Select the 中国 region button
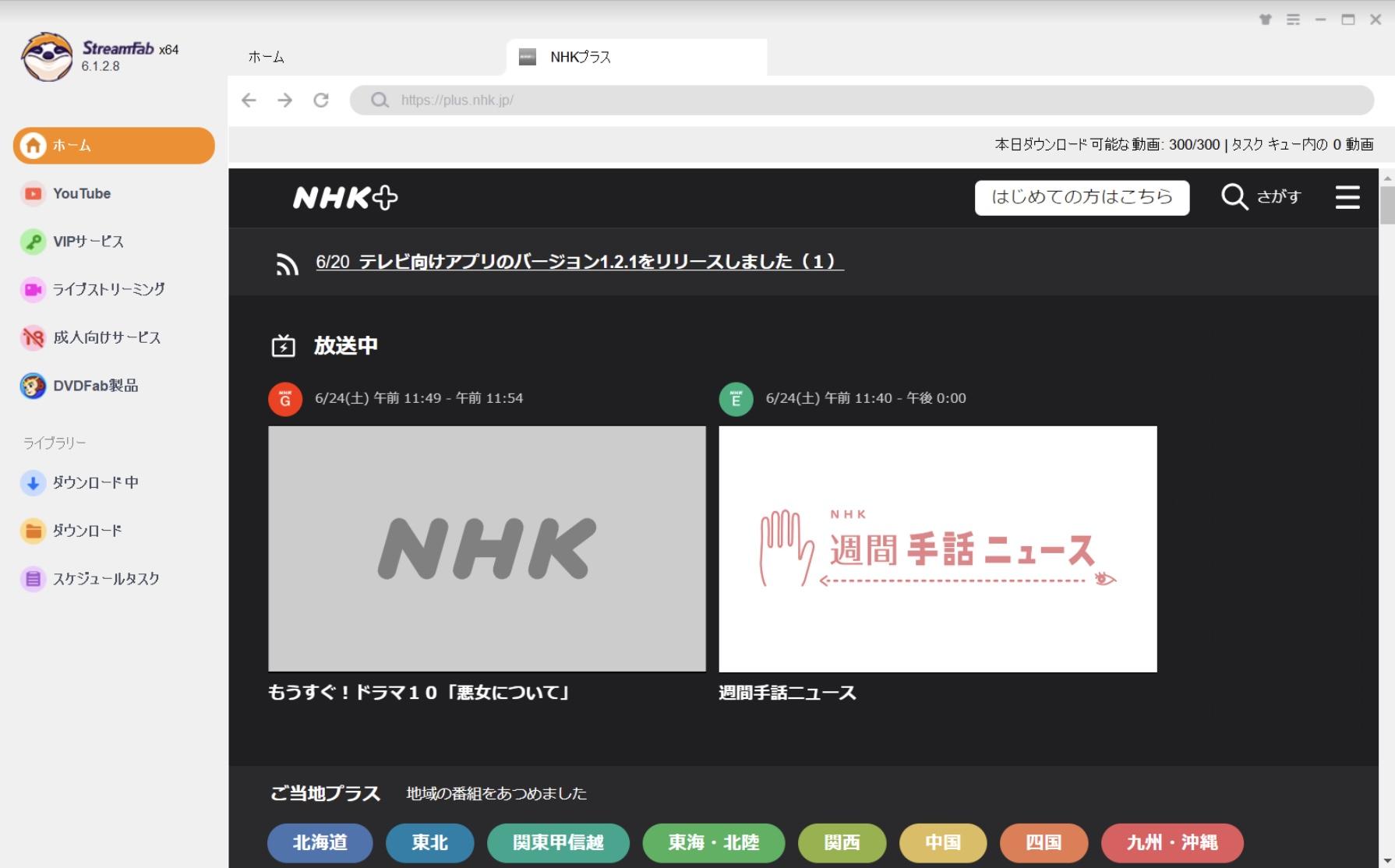 pos(943,843)
